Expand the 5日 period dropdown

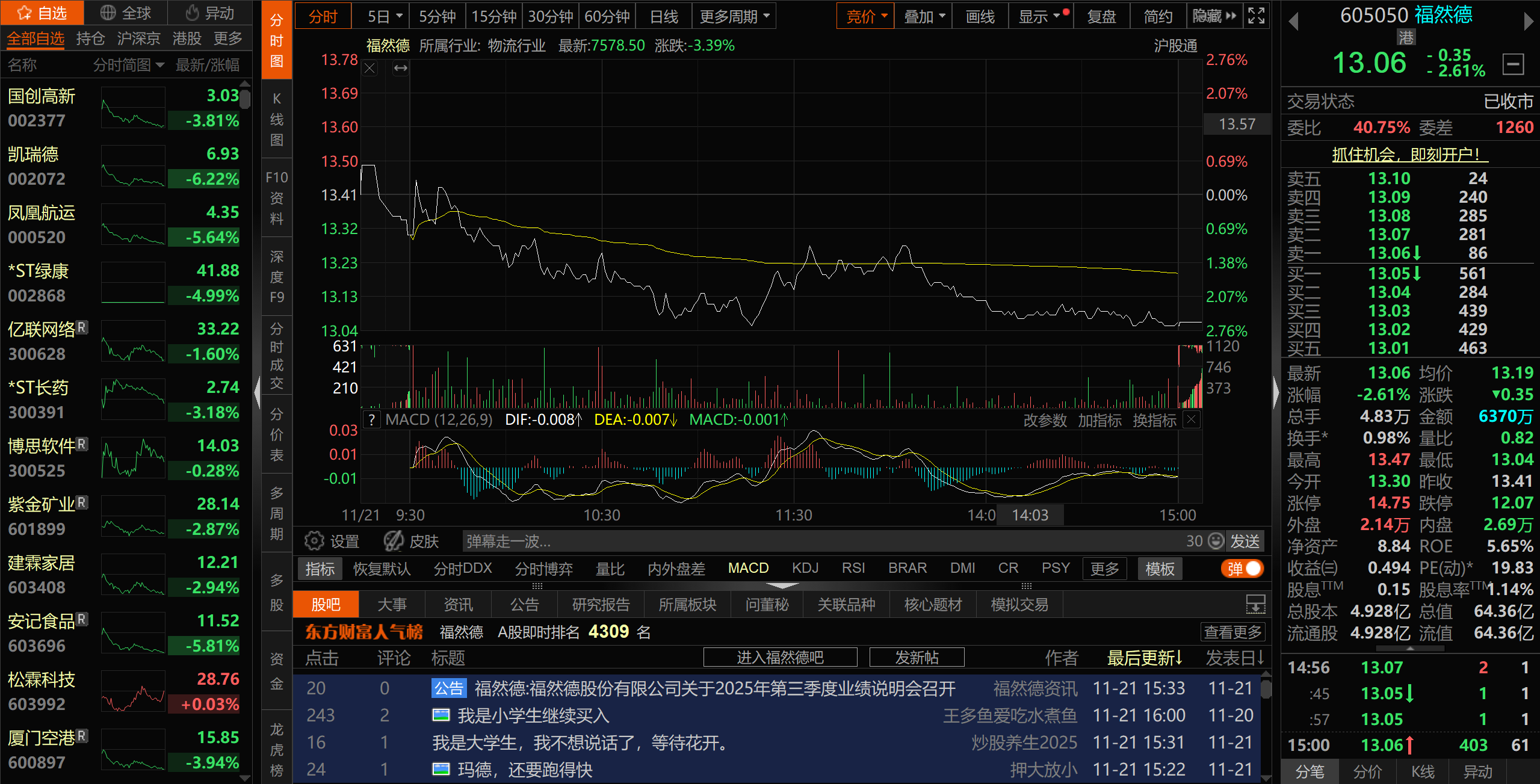point(399,16)
